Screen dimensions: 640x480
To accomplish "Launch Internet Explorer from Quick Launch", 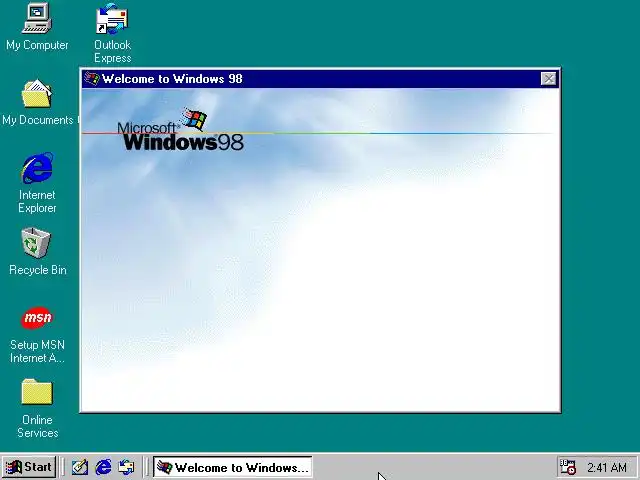I will [x=103, y=467].
